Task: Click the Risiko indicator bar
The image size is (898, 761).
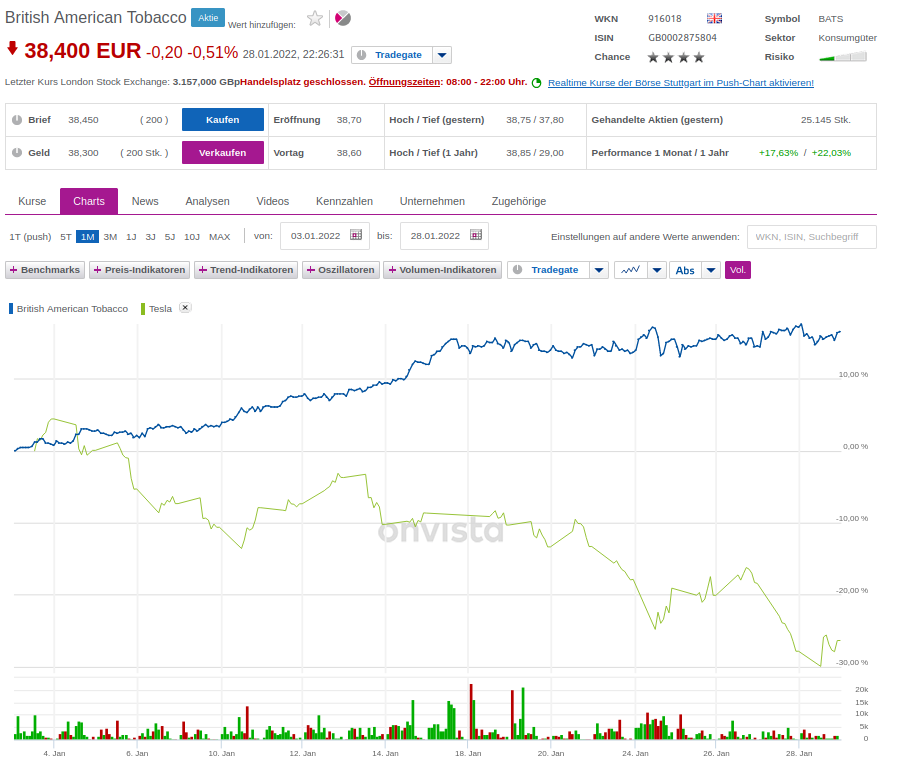Action: coord(843,57)
